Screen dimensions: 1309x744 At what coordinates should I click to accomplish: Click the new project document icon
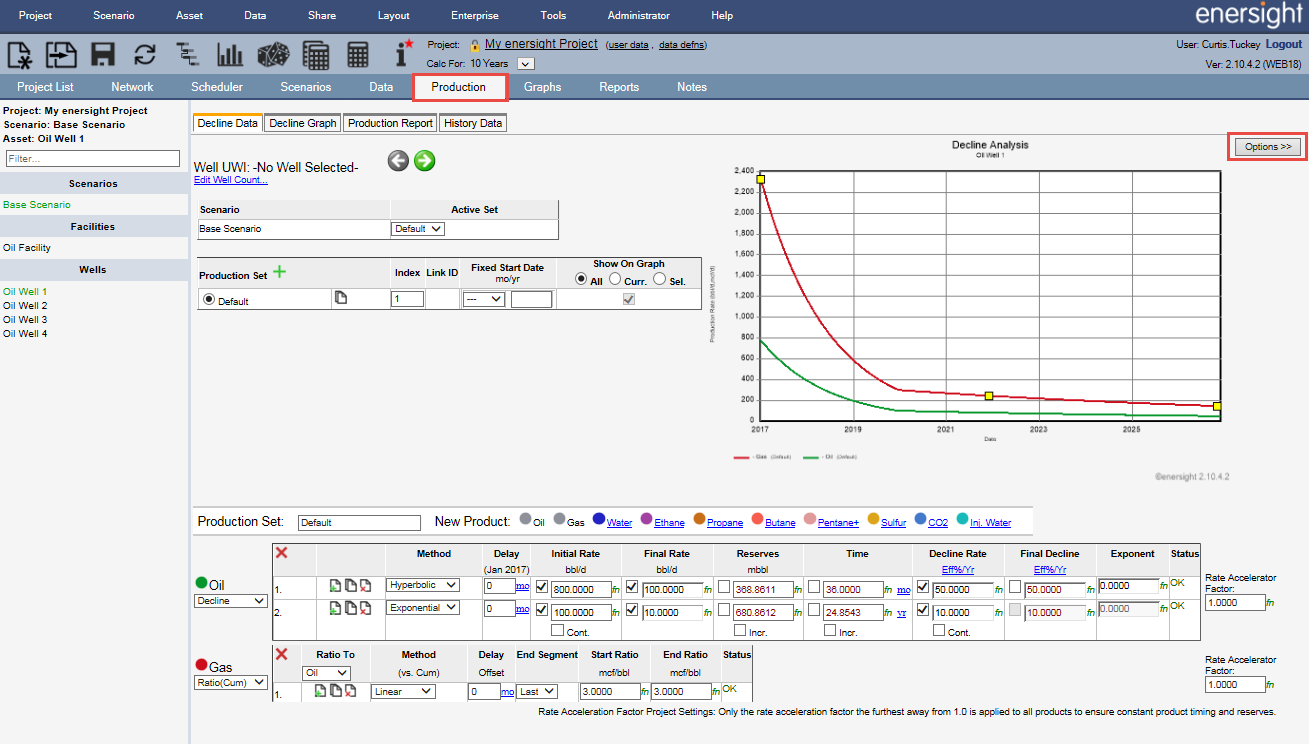click(20, 54)
